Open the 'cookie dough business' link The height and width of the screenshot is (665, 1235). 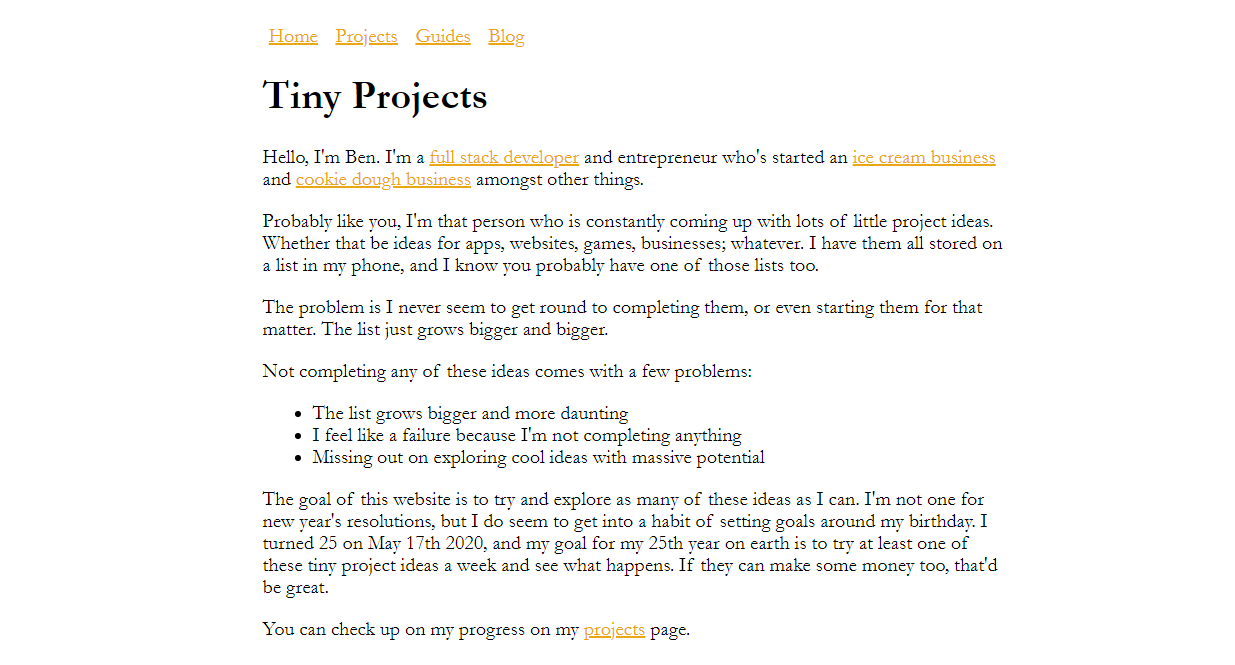coord(383,180)
